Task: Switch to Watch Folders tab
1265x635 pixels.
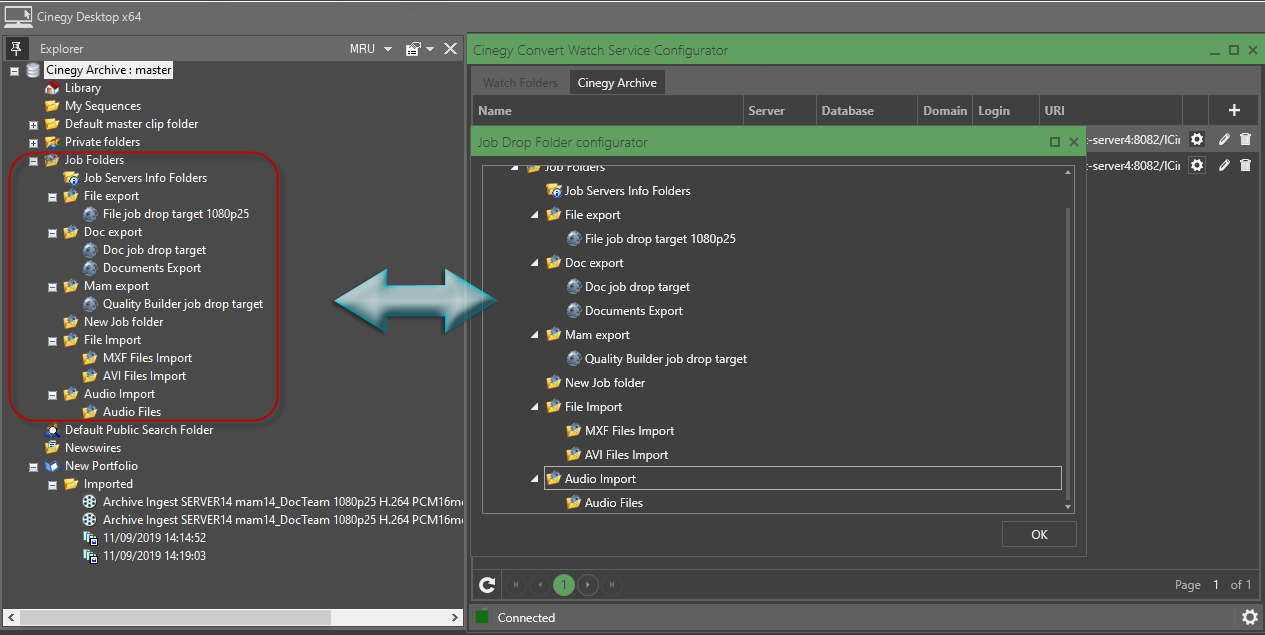Action: pyautogui.click(x=520, y=83)
